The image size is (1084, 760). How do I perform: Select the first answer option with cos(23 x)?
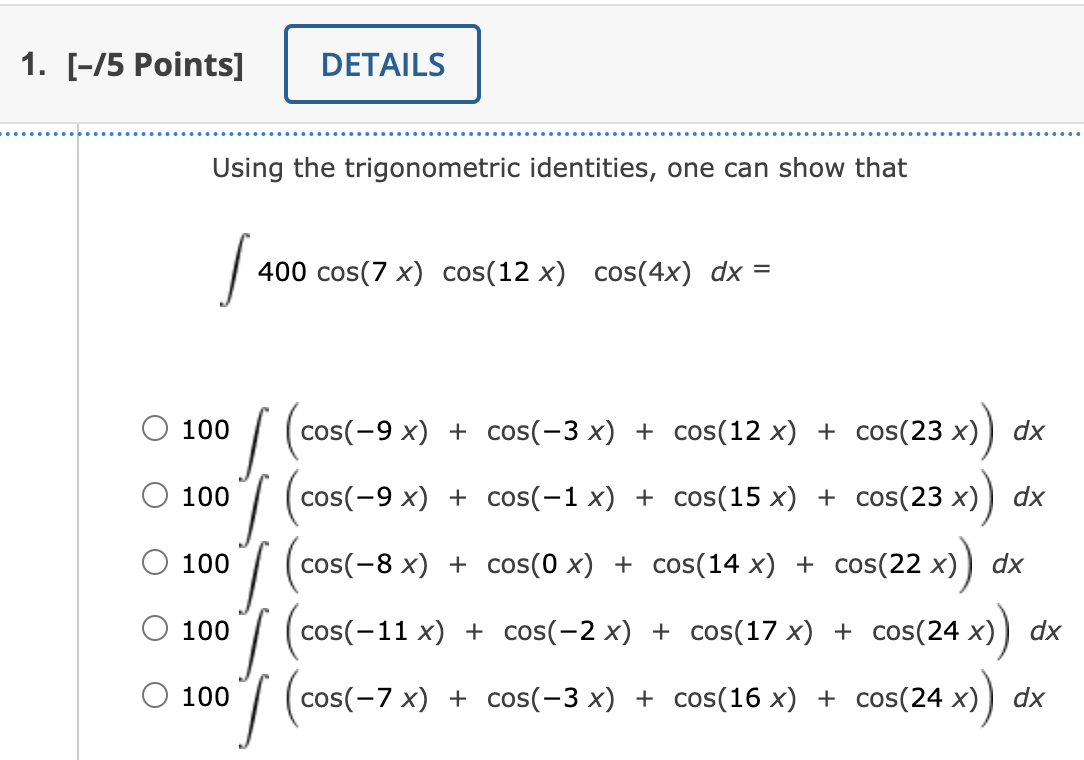pyautogui.click(x=156, y=428)
